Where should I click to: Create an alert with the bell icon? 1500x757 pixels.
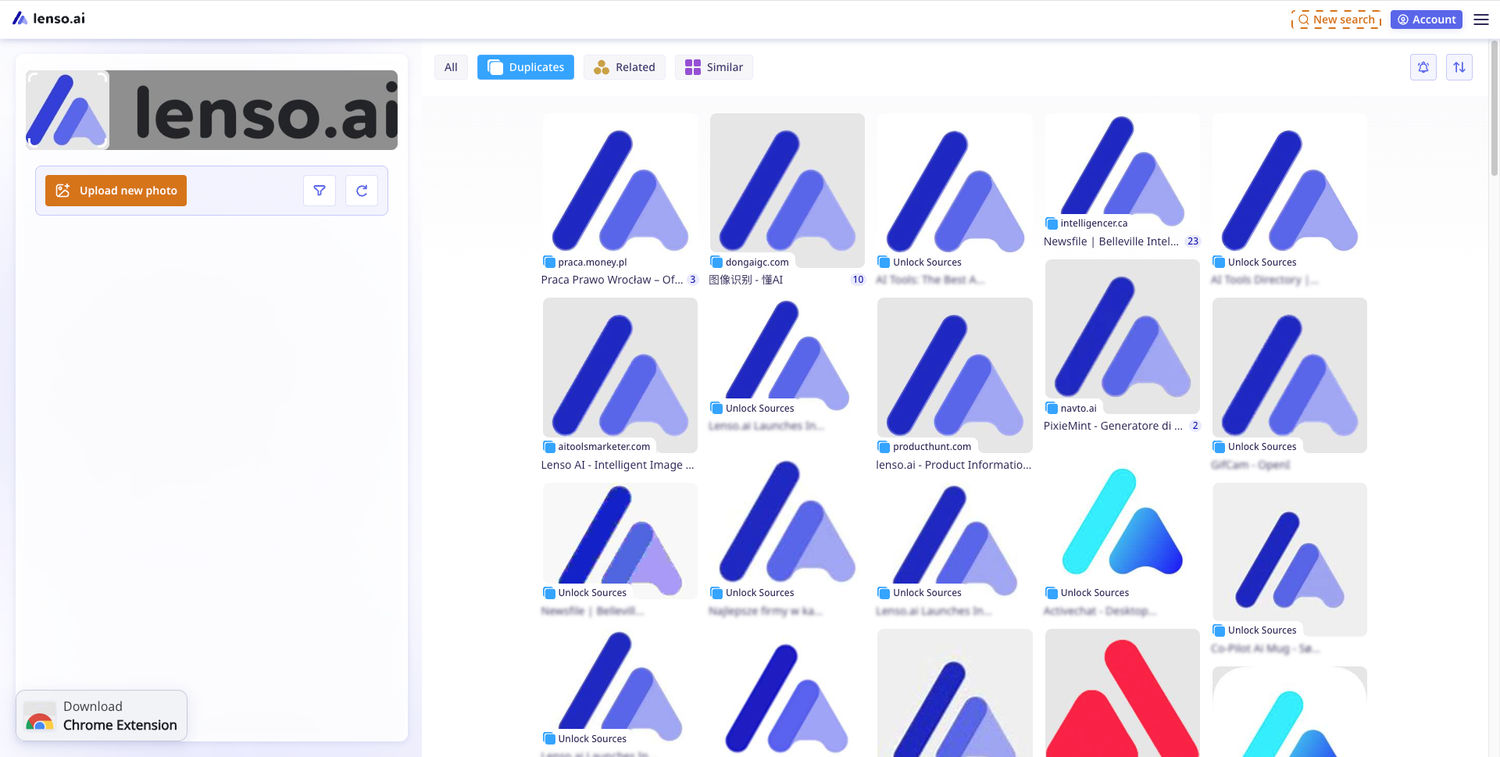coord(1423,67)
